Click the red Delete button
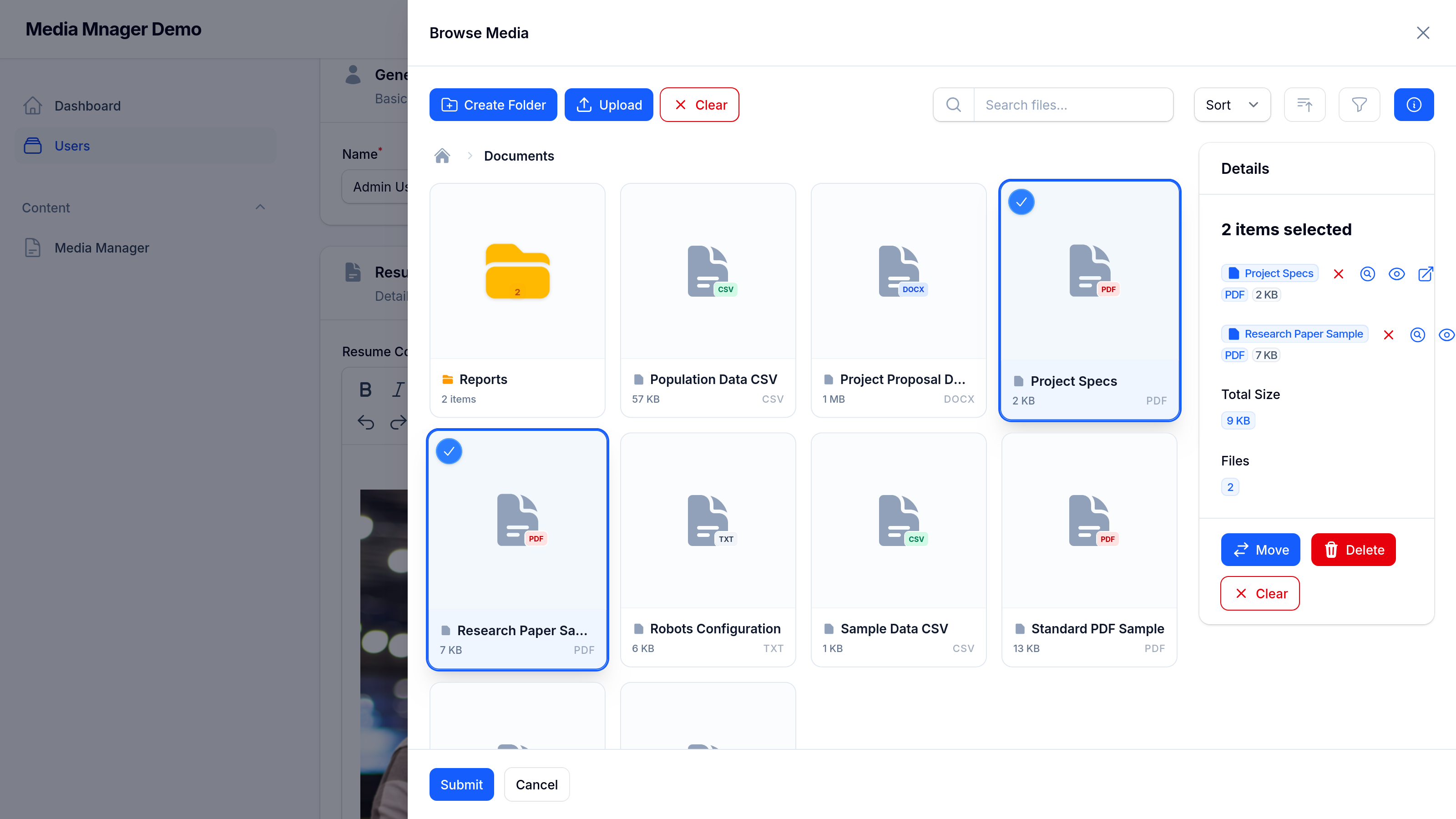The image size is (1456, 819). coord(1353,549)
